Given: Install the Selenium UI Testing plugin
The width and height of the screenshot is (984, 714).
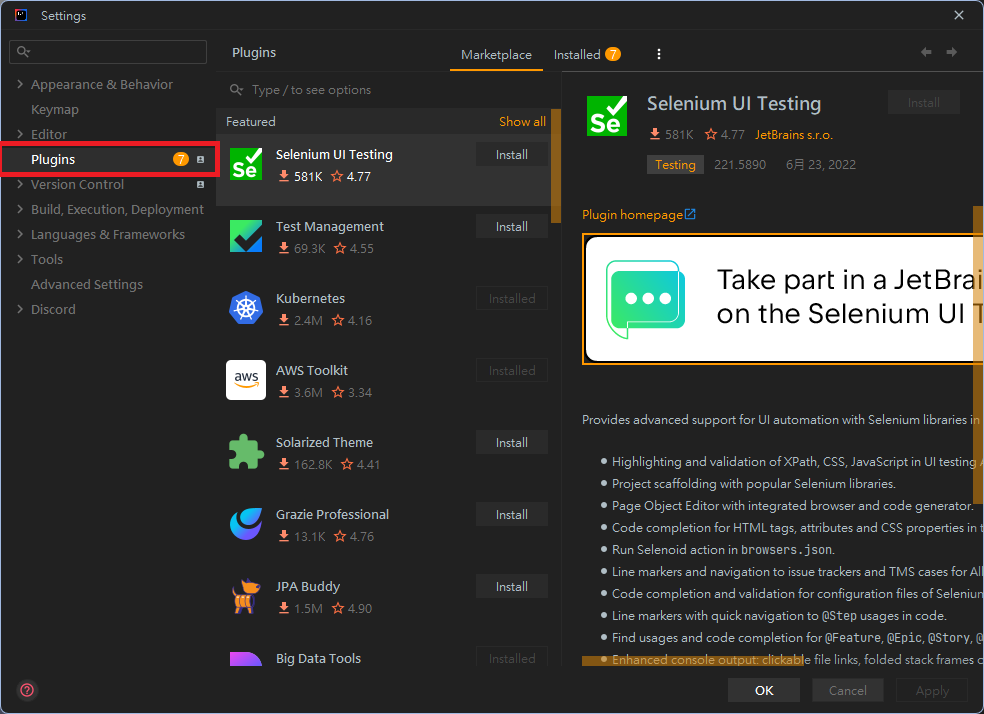Looking at the screenshot, I should pyautogui.click(x=511, y=154).
